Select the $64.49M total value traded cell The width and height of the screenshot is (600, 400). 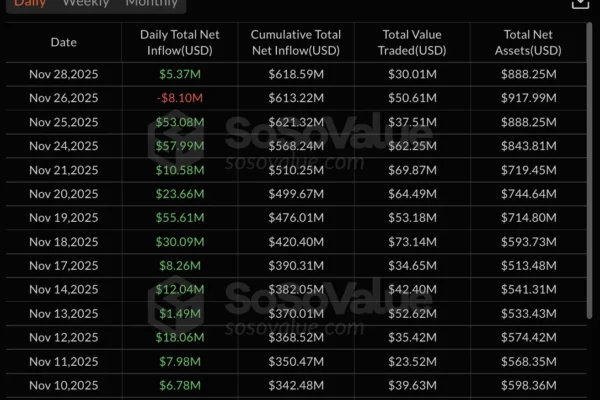point(410,195)
